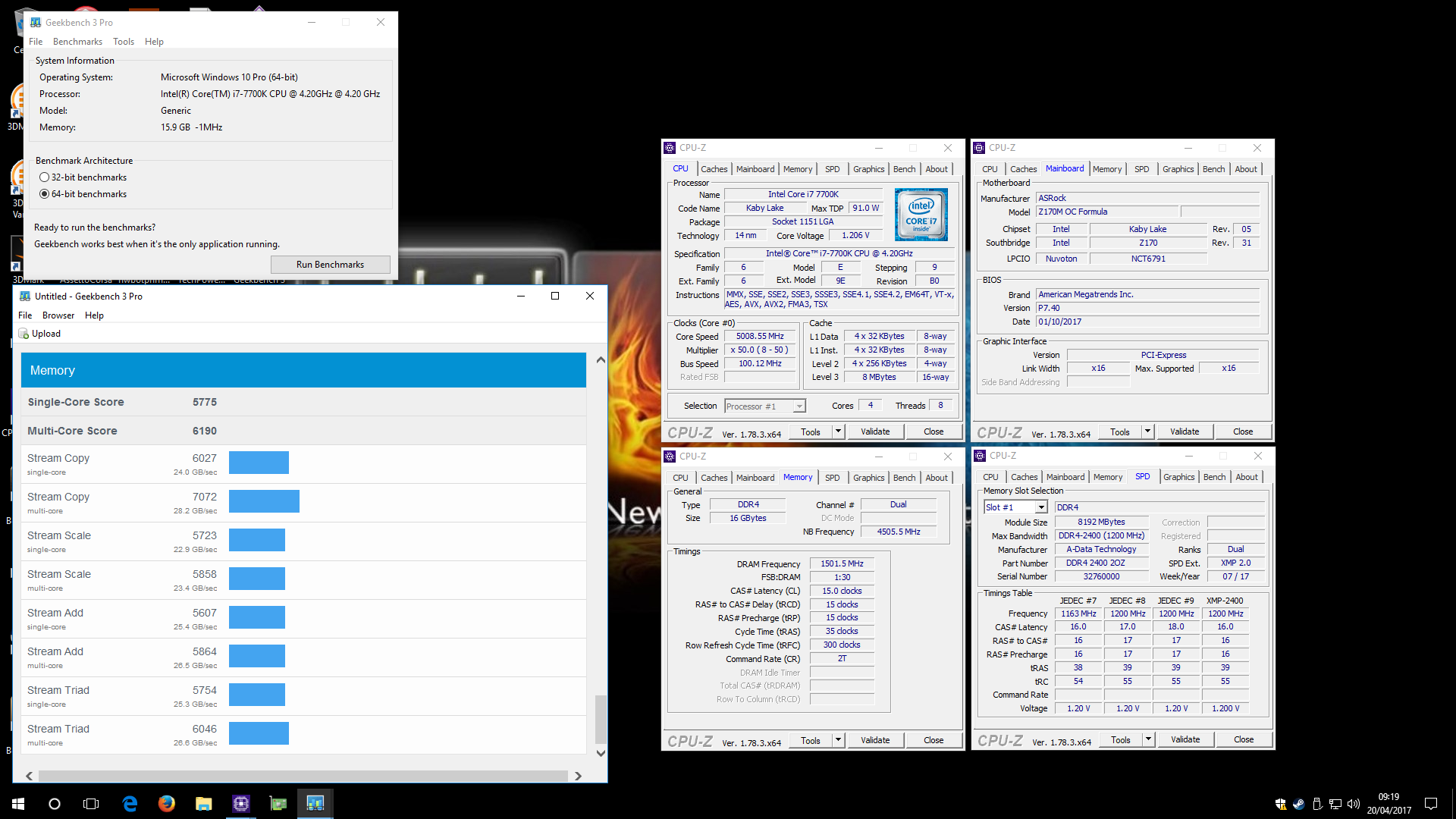The height and width of the screenshot is (819, 1456).
Task: Open Task View on the taskbar
Action: coord(91,803)
